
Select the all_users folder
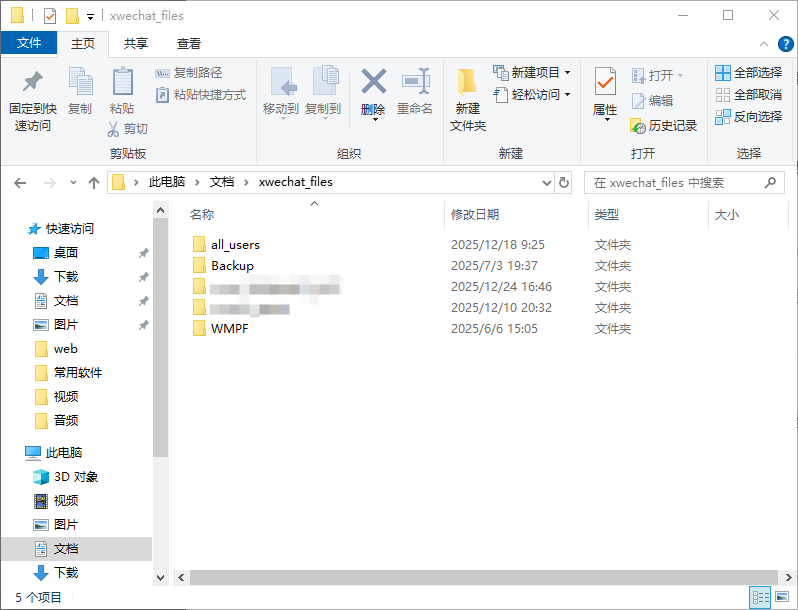236,245
